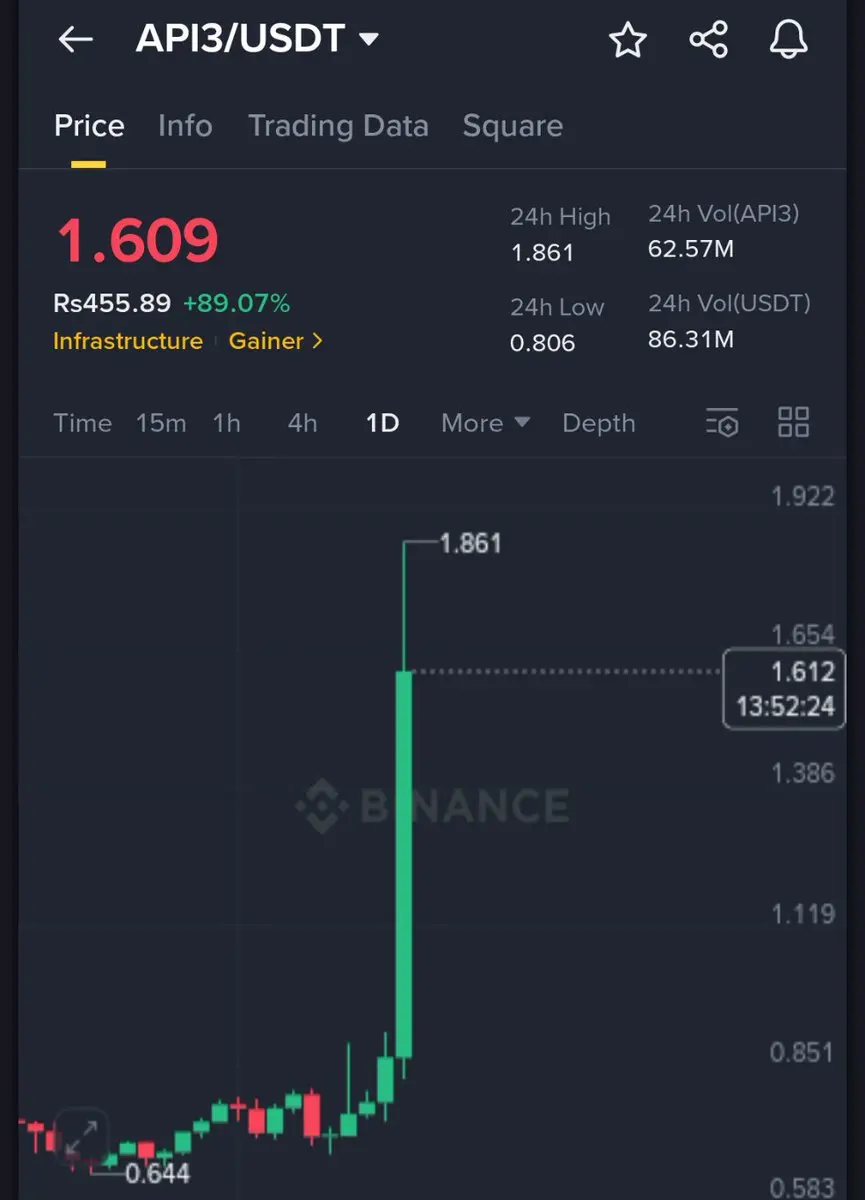Go back using the arrow icon
Viewport: 865px width, 1200px height.
(75, 40)
